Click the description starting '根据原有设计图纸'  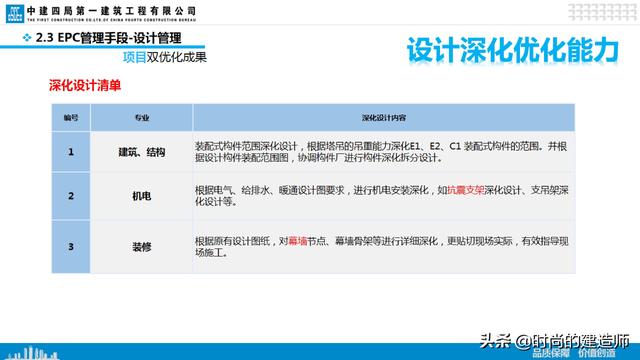382,247
